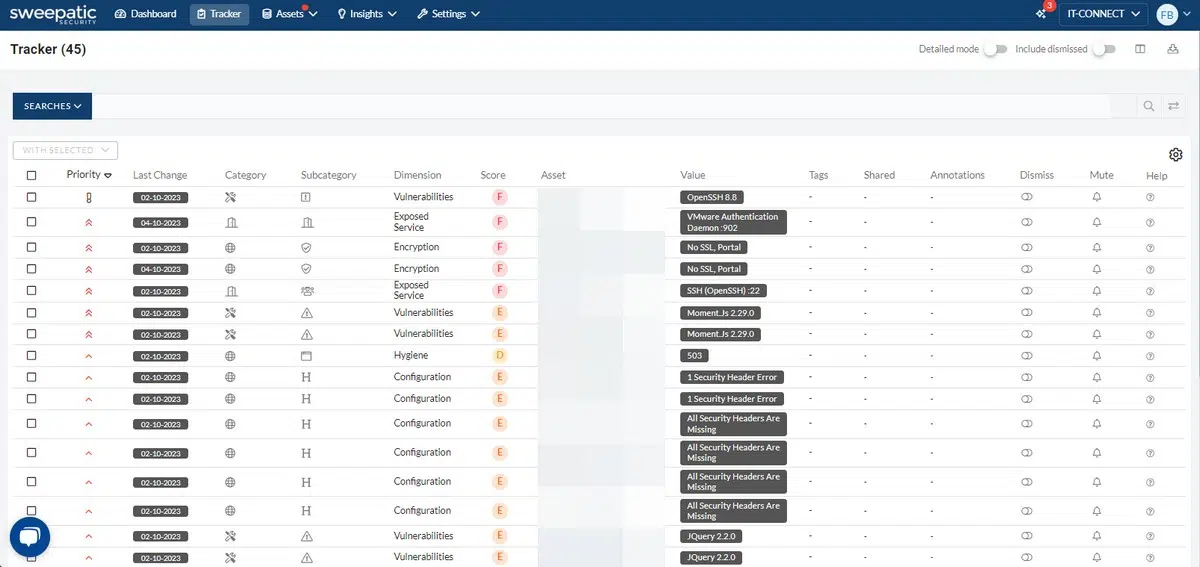This screenshot has height=567, width=1200.
Task: Dismiss the OpenSSH 8.8 finding
Action: 1026,197
